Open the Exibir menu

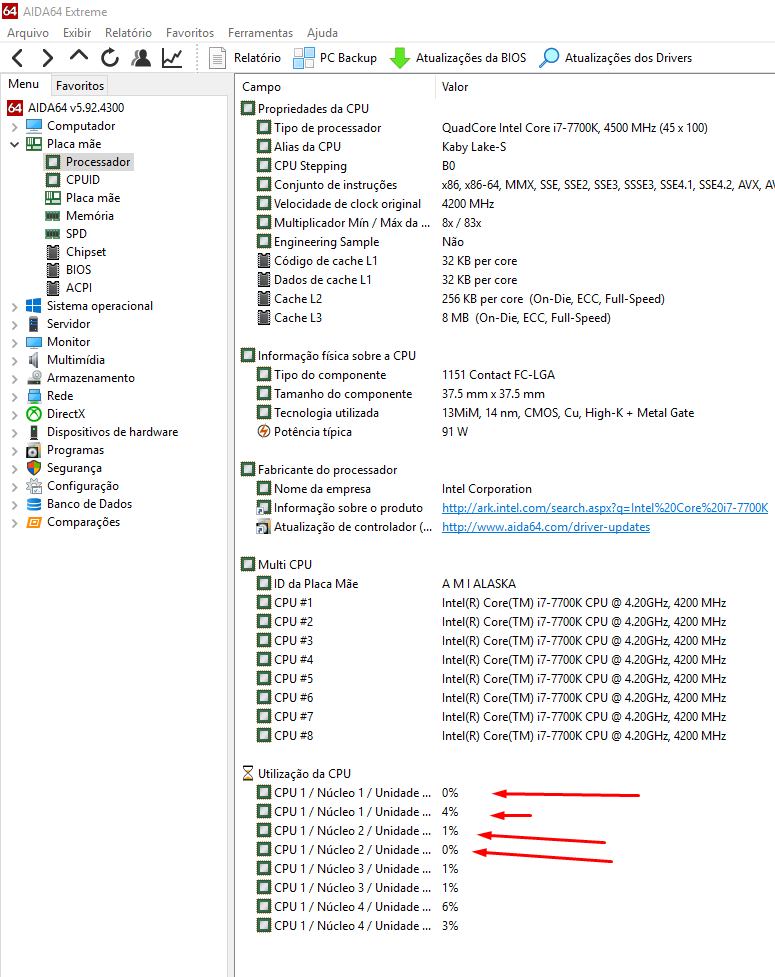77,32
